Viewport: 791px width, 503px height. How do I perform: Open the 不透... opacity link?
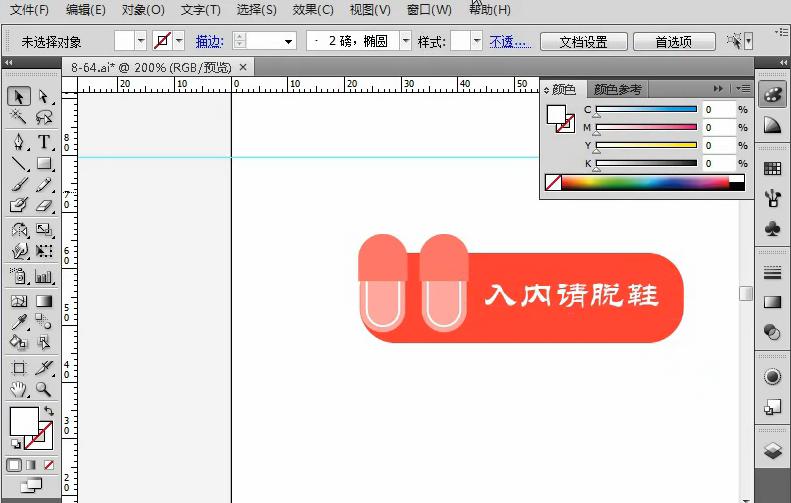click(x=510, y=41)
